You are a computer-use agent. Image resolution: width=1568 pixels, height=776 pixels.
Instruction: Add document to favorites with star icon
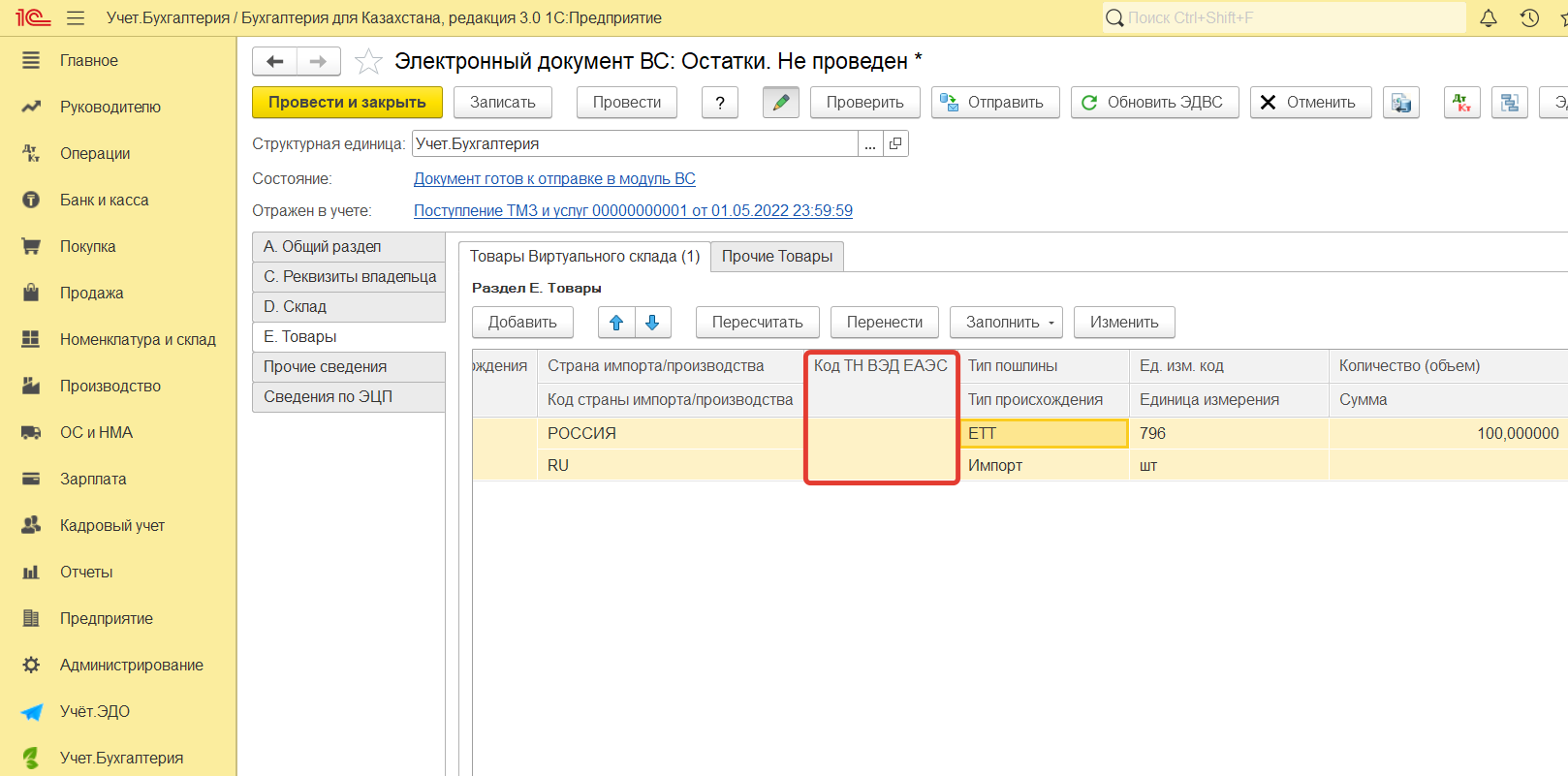tap(368, 62)
